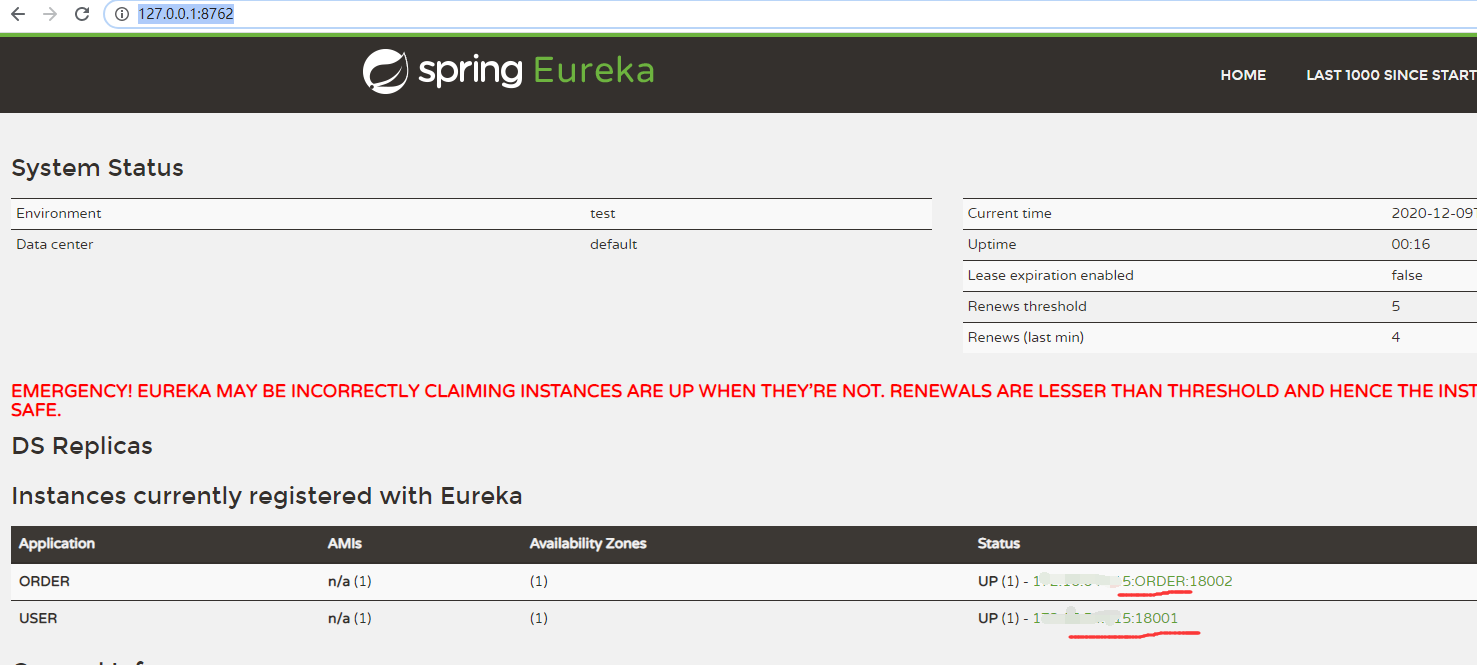Click the 'default' data center value
Image resolution: width=1477 pixels, height=665 pixels.
coord(613,244)
